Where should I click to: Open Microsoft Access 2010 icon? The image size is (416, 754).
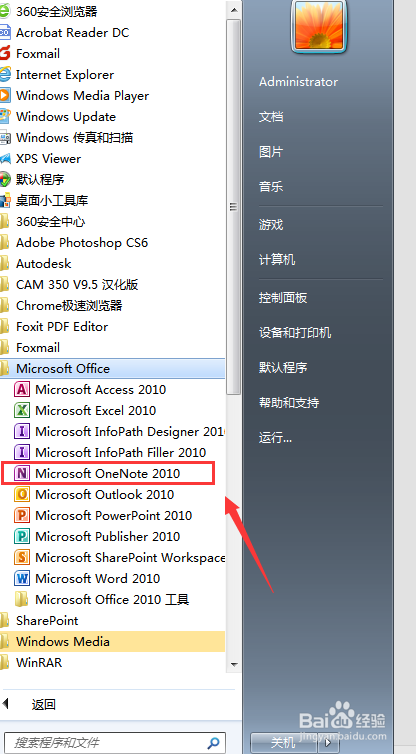21,390
